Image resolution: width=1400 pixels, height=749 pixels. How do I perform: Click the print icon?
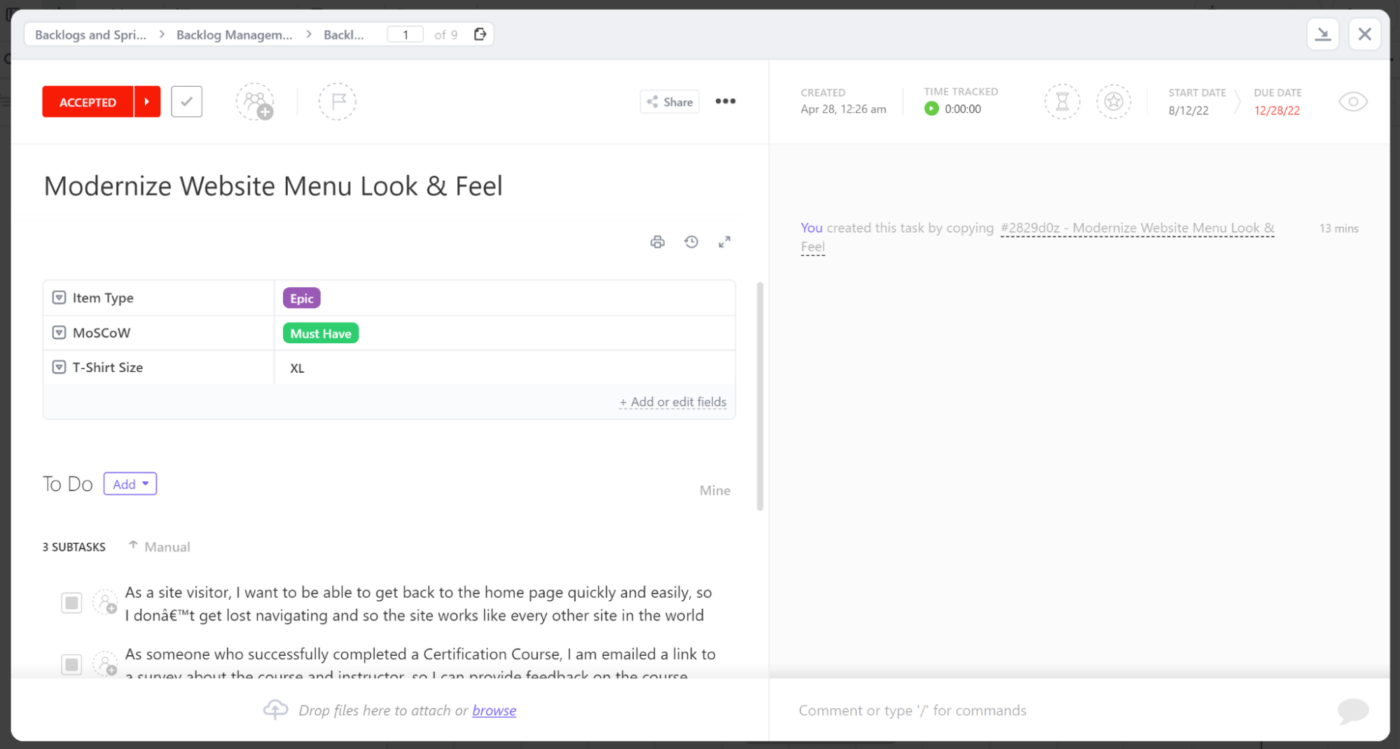pos(657,242)
